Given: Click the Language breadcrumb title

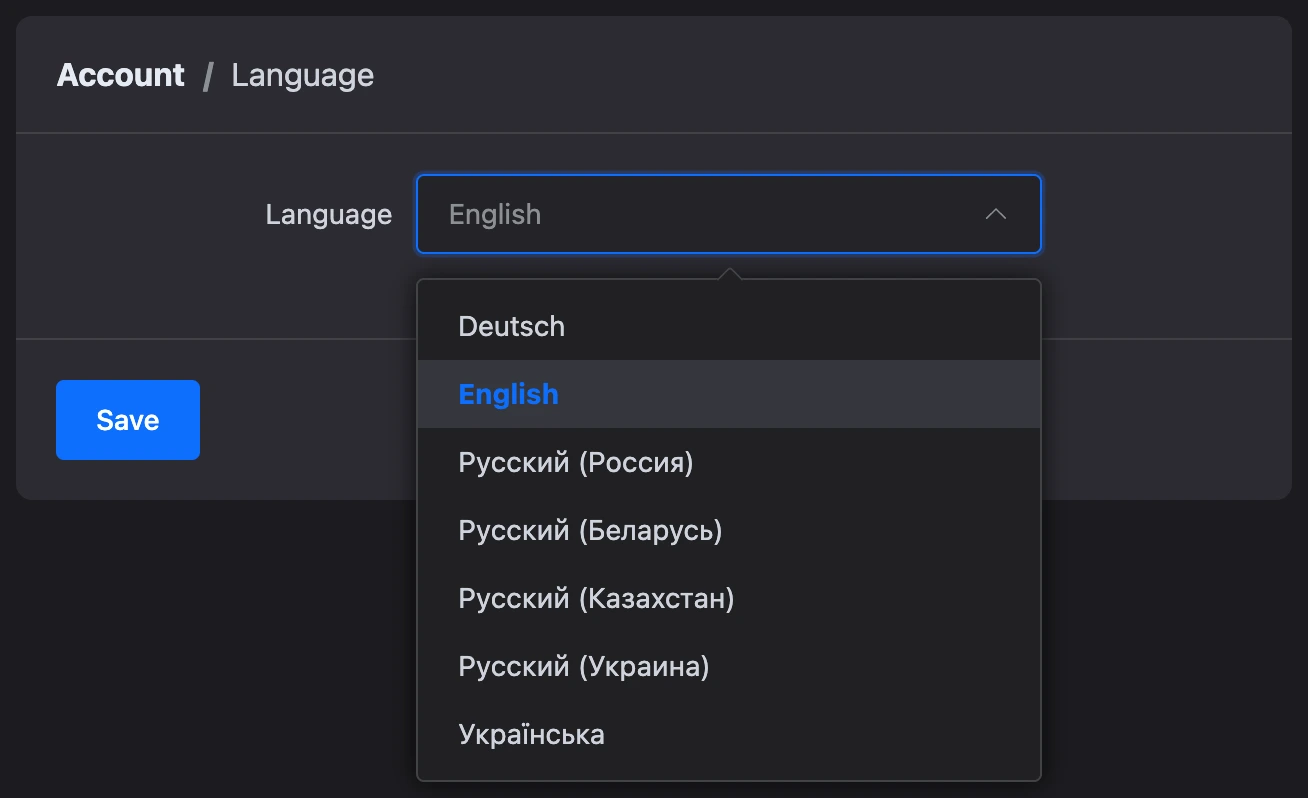Looking at the screenshot, I should point(303,75).
